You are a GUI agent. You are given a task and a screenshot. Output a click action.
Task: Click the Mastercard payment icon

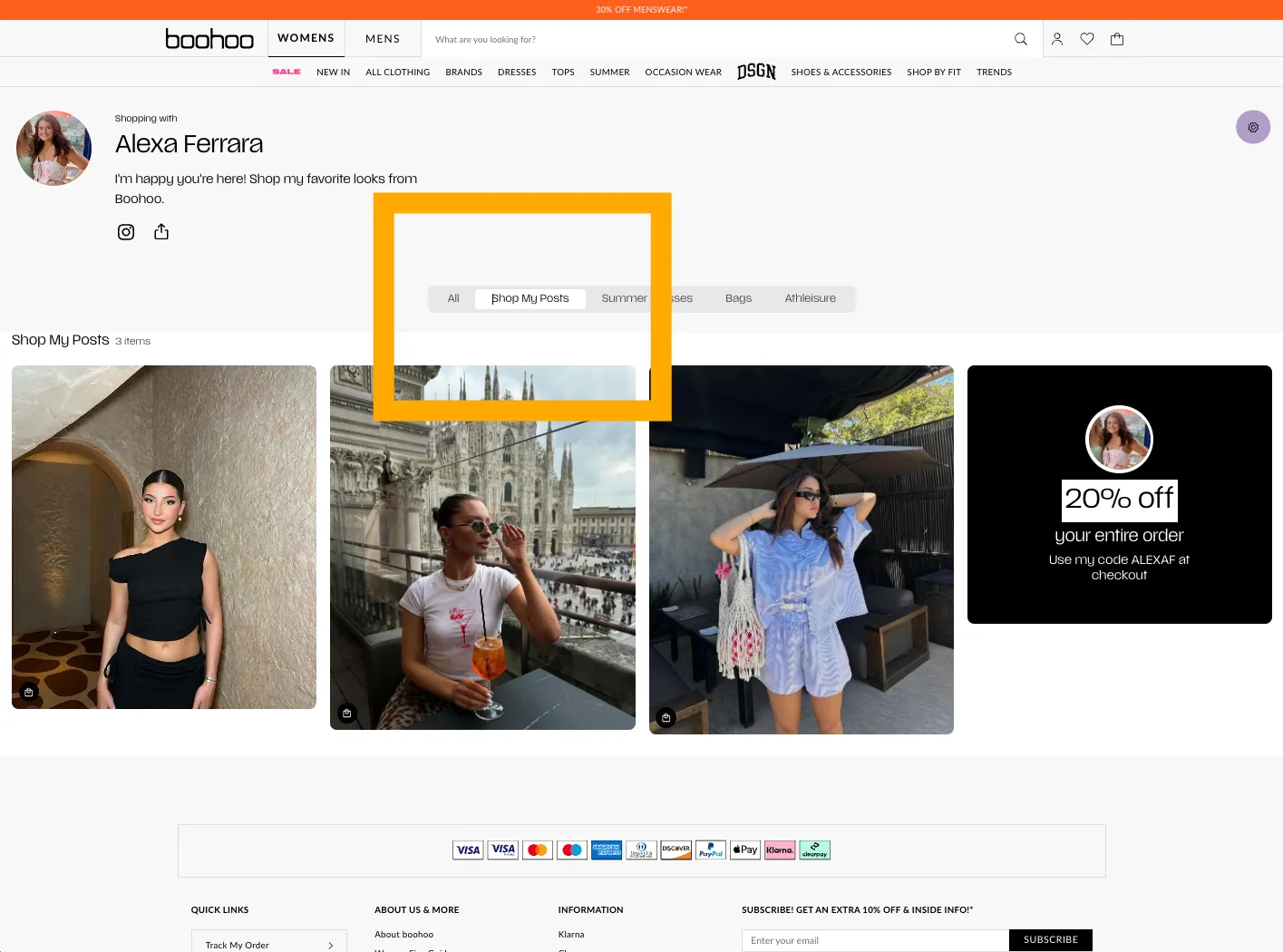(x=538, y=850)
